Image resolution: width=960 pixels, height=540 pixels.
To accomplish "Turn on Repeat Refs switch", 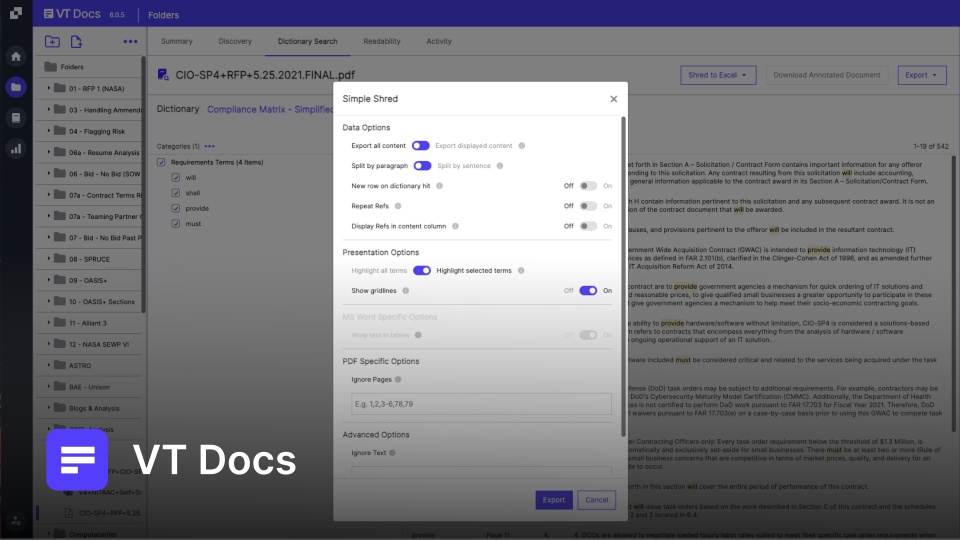I will tap(588, 206).
